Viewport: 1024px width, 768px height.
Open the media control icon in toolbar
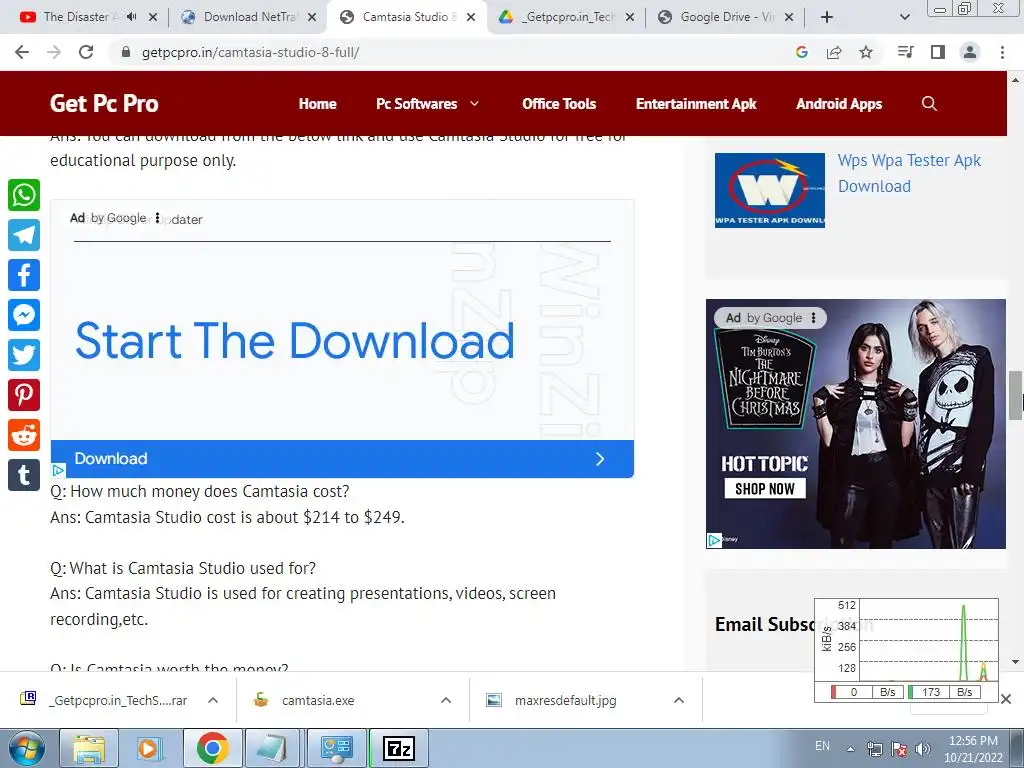[905, 52]
